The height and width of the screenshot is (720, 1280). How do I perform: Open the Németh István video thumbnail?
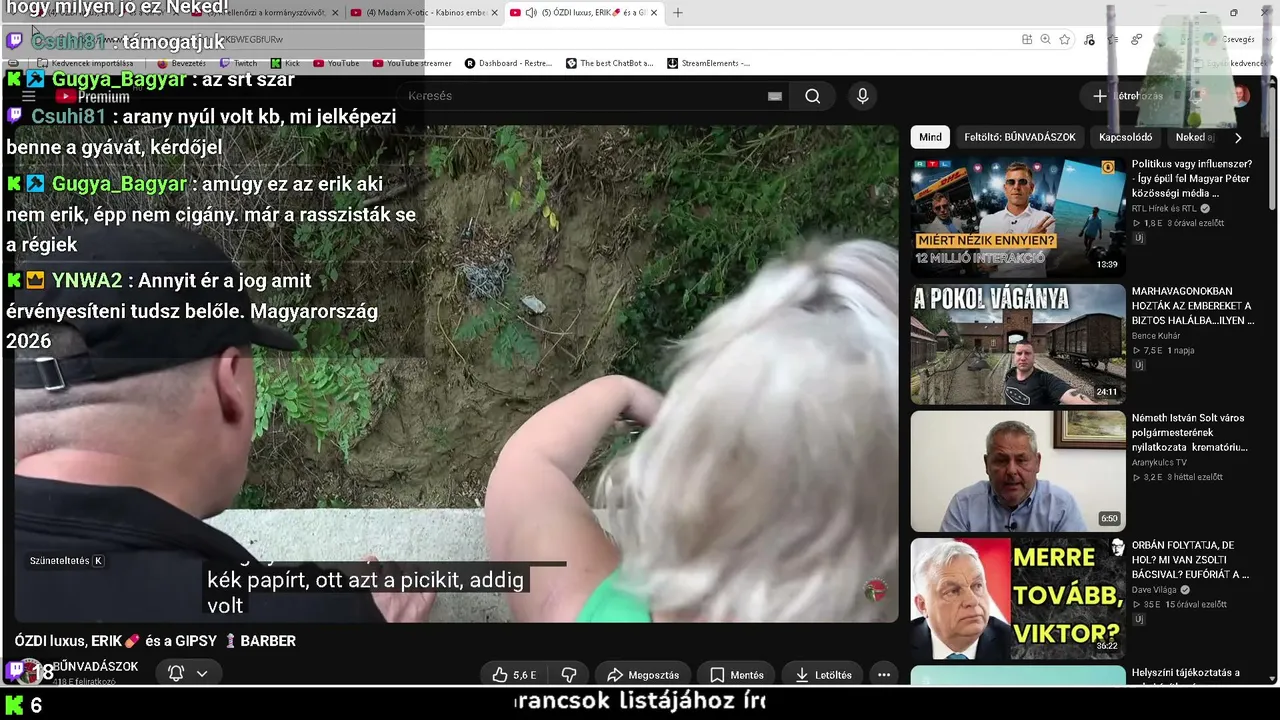pos(1018,471)
